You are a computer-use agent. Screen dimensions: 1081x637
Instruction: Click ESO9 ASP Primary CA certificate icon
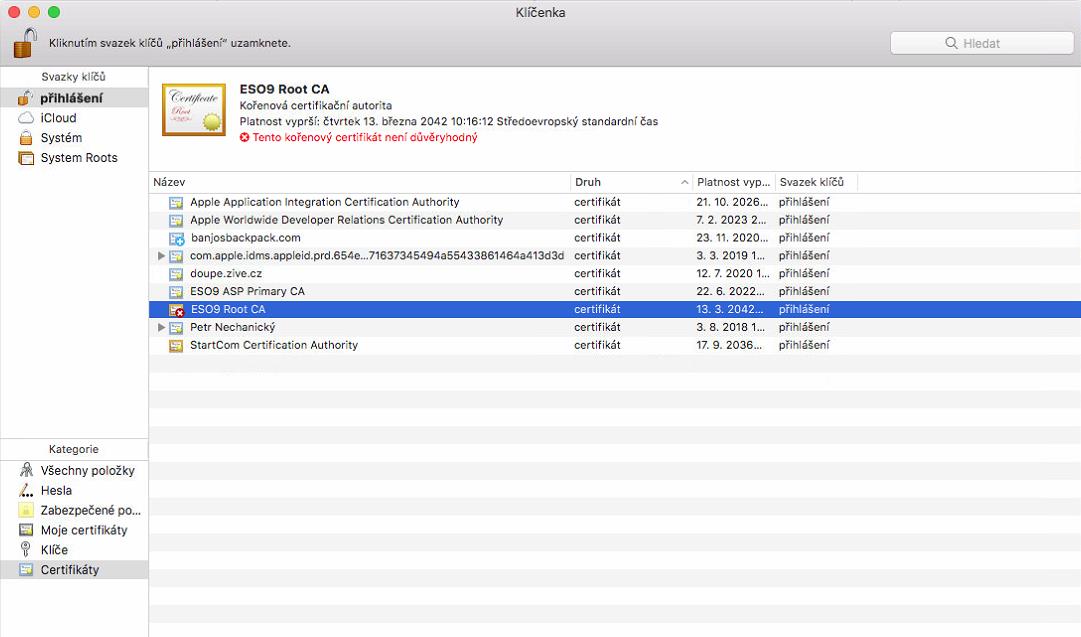[176, 292]
